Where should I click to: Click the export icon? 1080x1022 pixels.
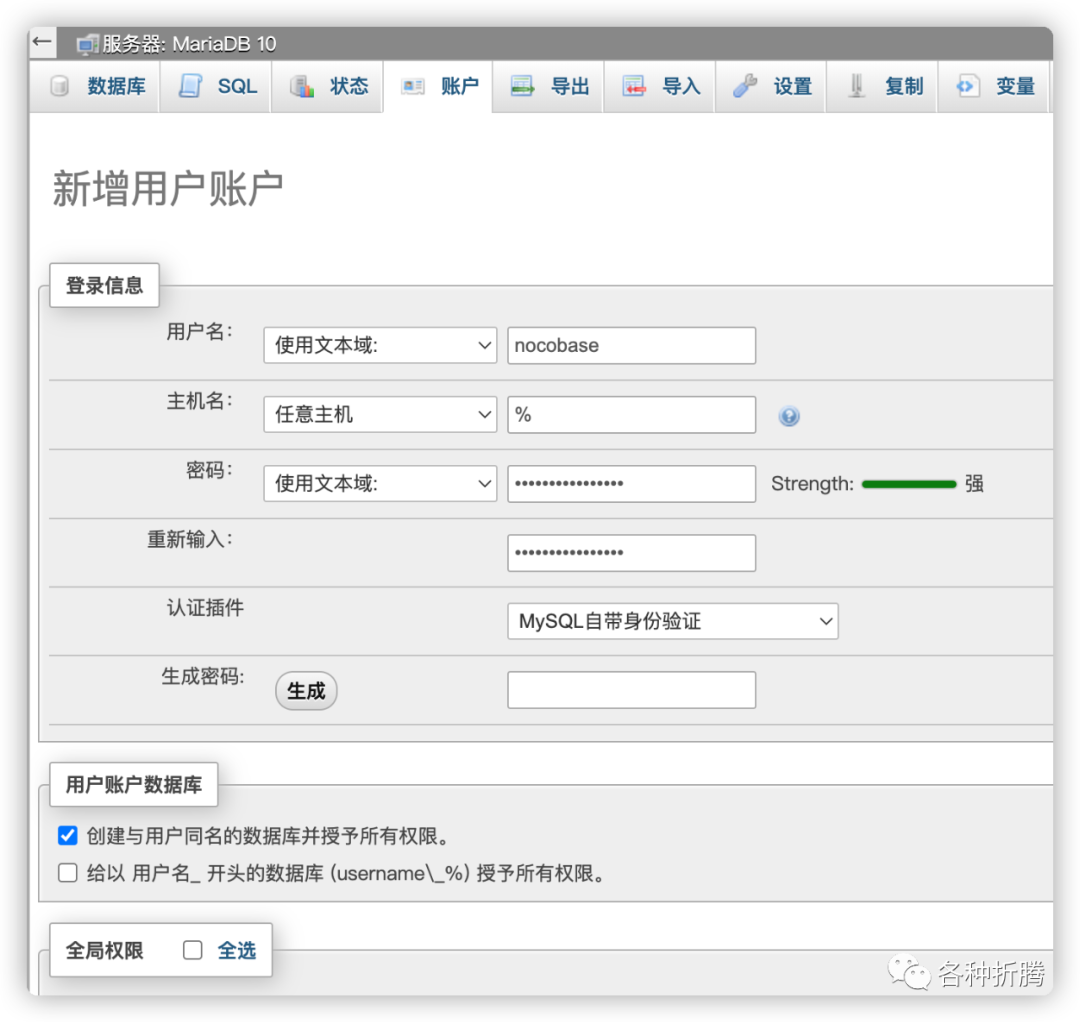[x=522, y=86]
